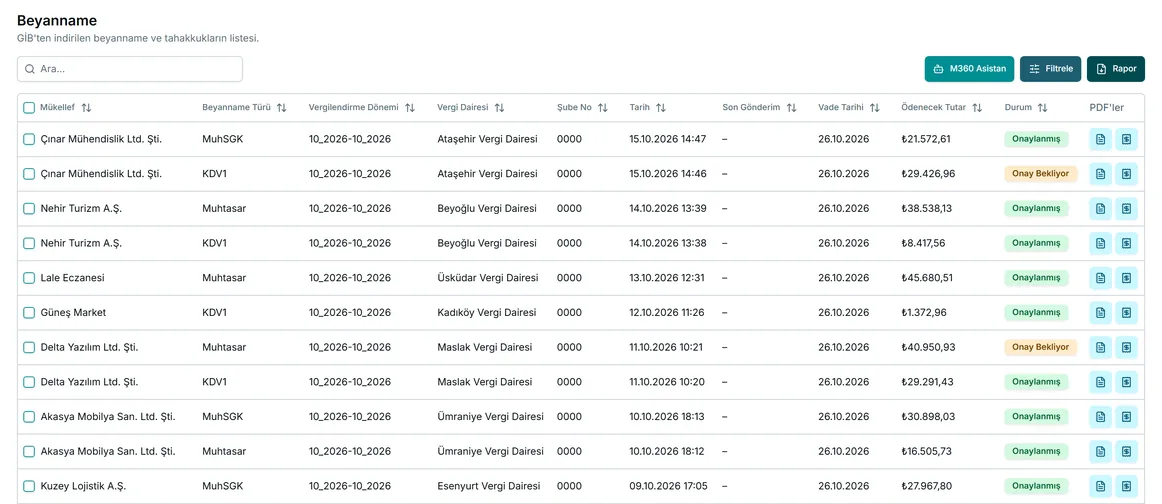Check the Çınar Mühendislik MuhSGK row checkbox
The width and height of the screenshot is (1162, 504).
click(29, 139)
